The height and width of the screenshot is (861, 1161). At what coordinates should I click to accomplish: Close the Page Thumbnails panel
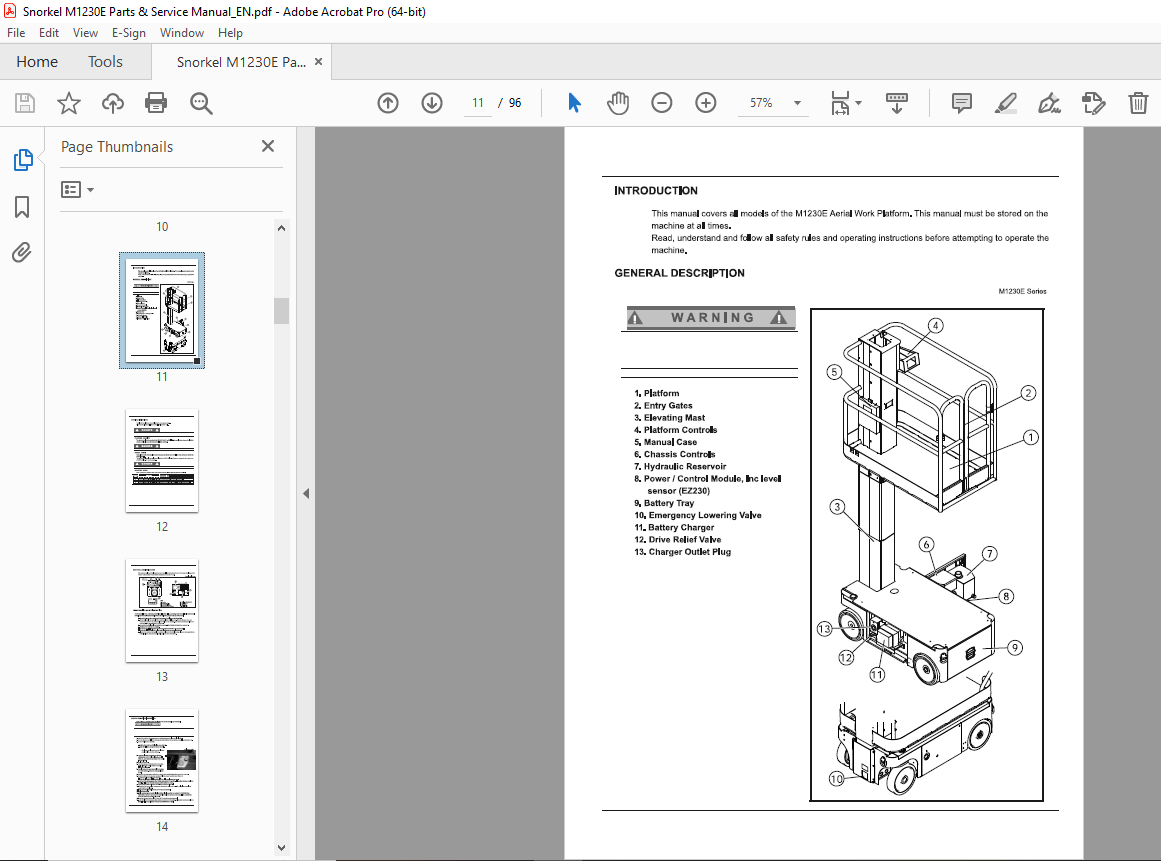(x=268, y=147)
